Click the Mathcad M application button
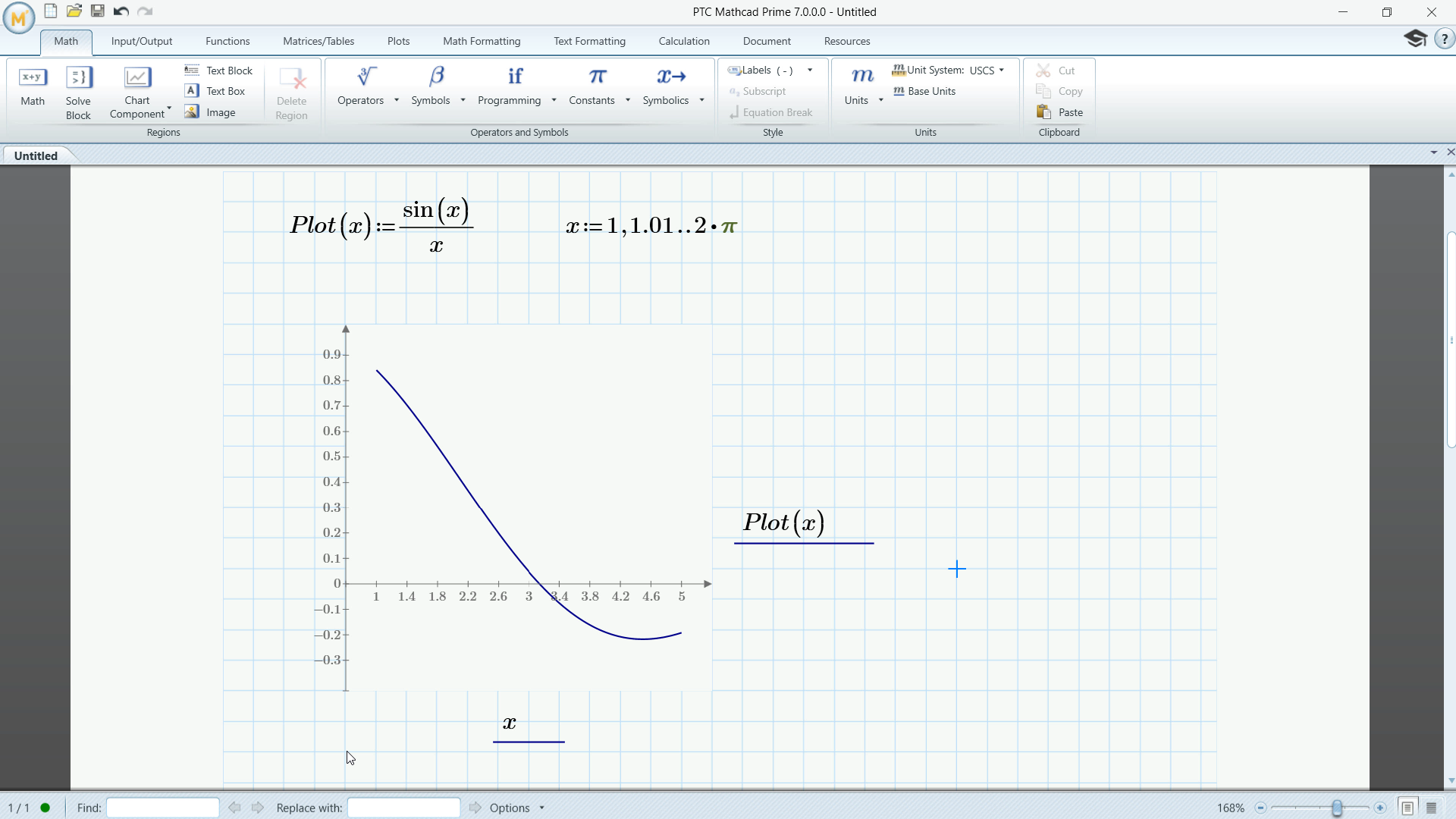The height and width of the screenshot is (819, 1456). pyautogui.click(x=18, y=17)
